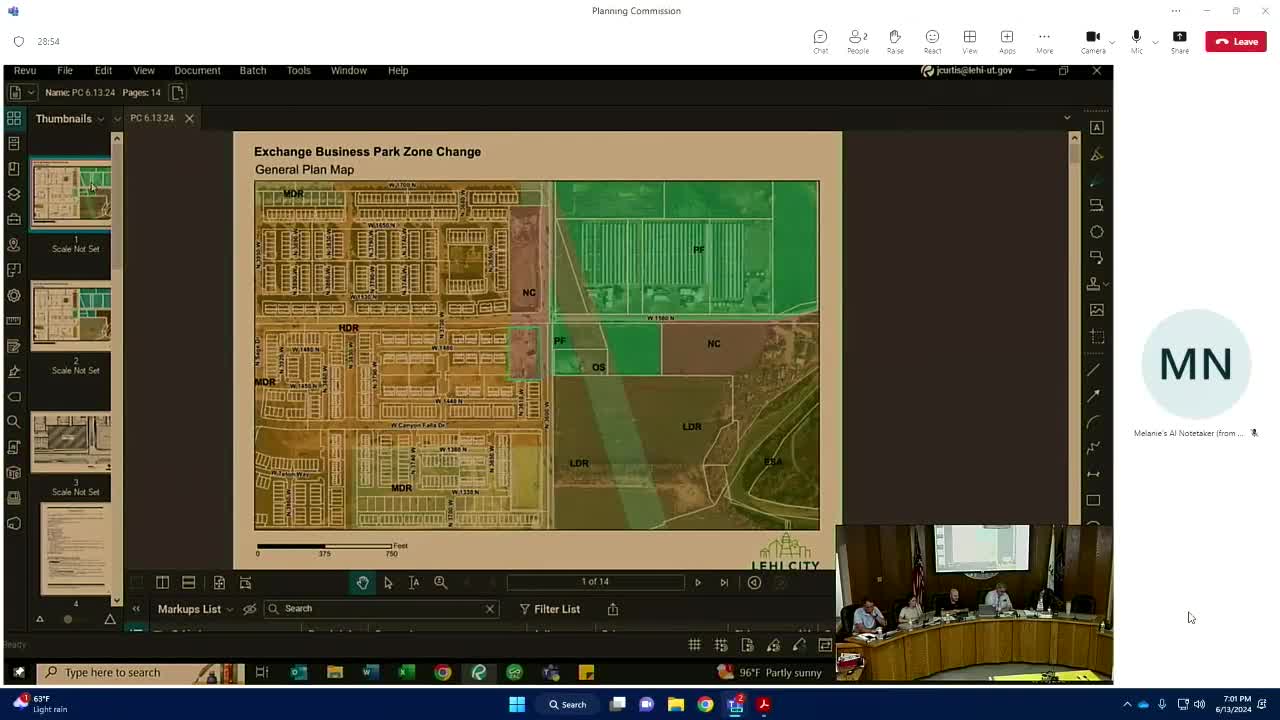Toggle hidden markups visibility in Markups List

(x=250, y=609)
